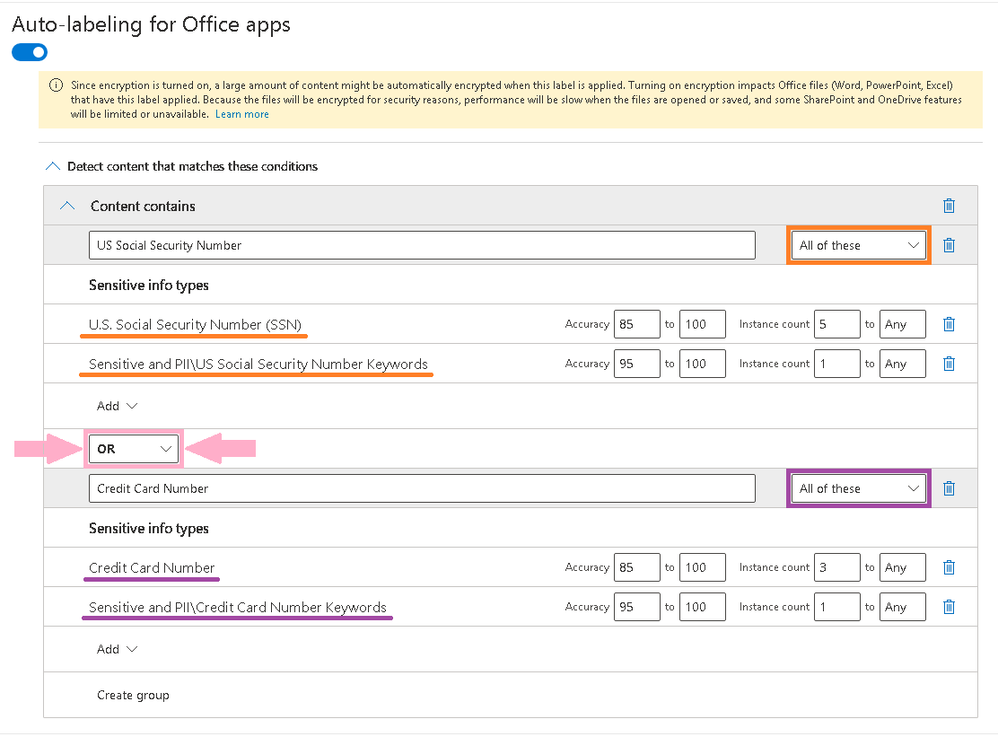Viewport: 998px width, 738px height.
Task: Edit instance count Any for SSN Keywords row
Action: (x=902, y=364)
